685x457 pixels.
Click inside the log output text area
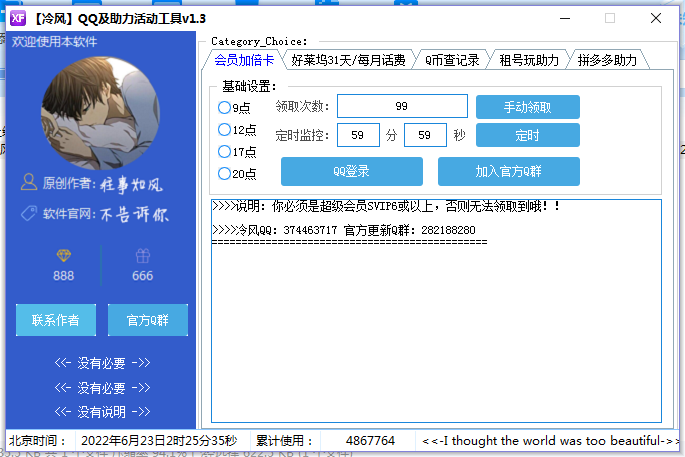click(x=436, y=311)
